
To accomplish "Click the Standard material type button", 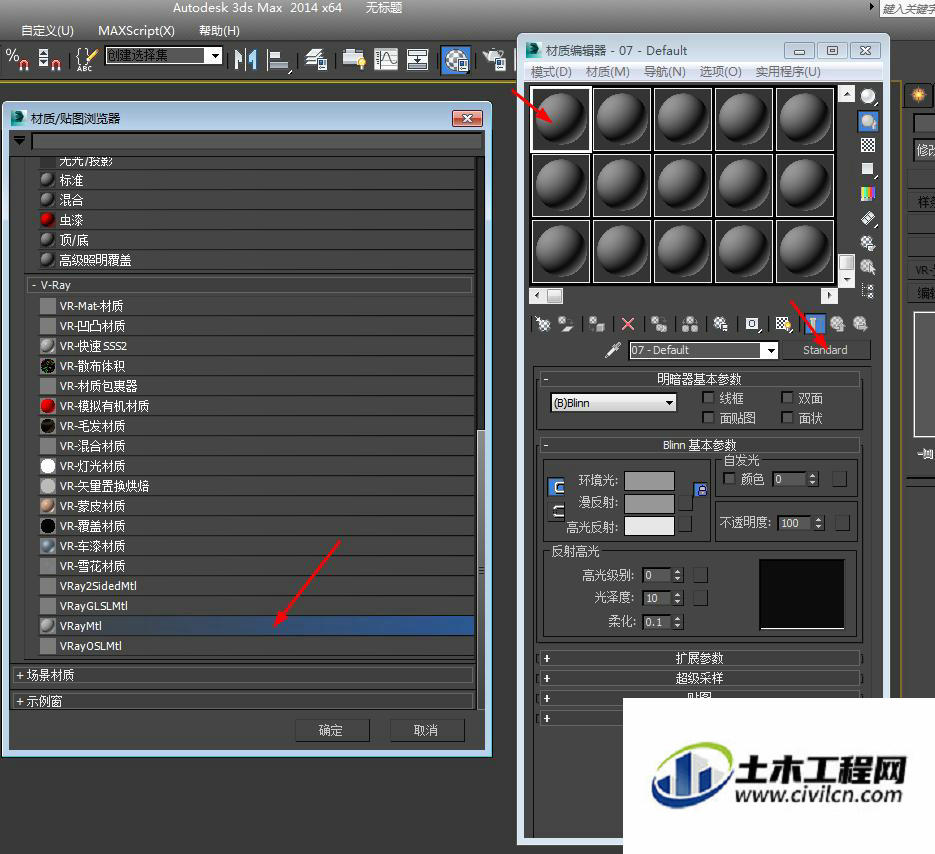I will 825,350.
